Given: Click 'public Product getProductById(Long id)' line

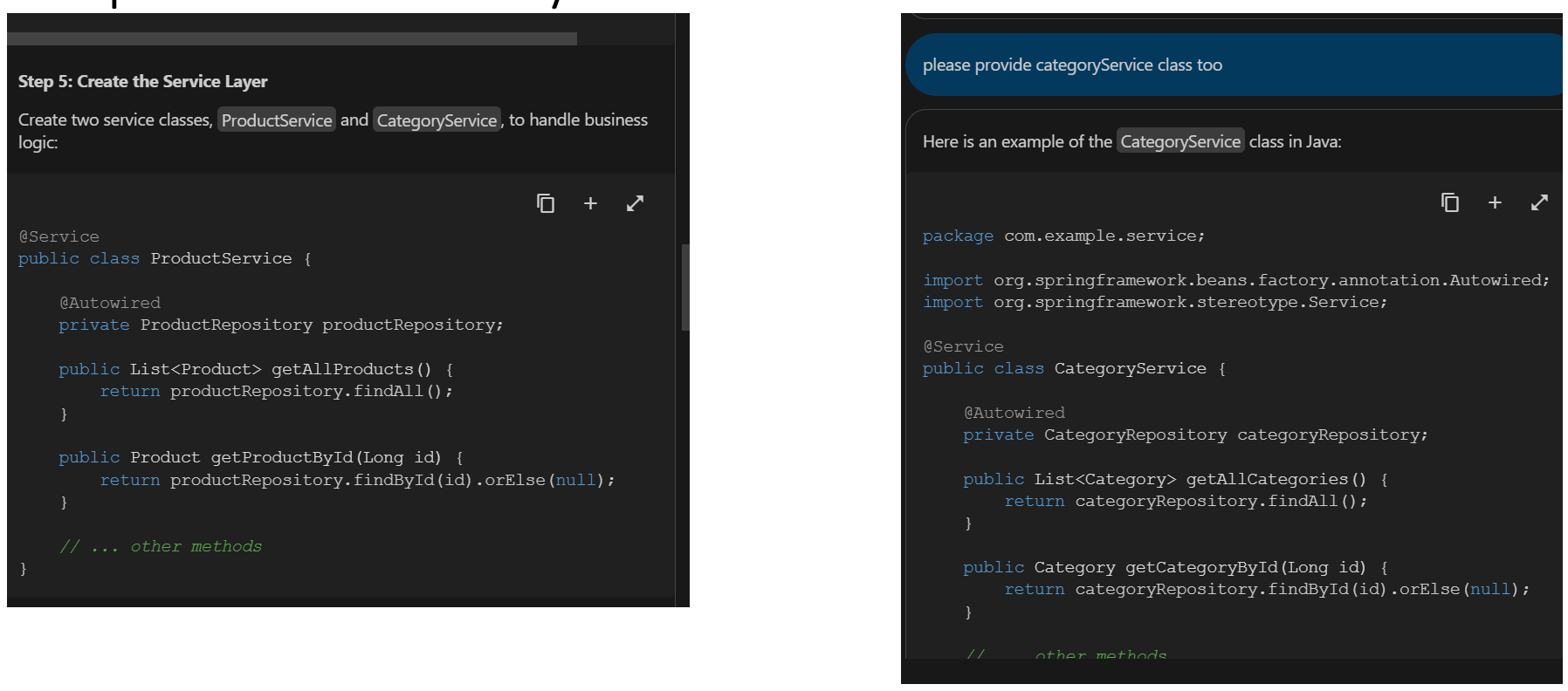Looking at the screenshot, I should [261, 457].
